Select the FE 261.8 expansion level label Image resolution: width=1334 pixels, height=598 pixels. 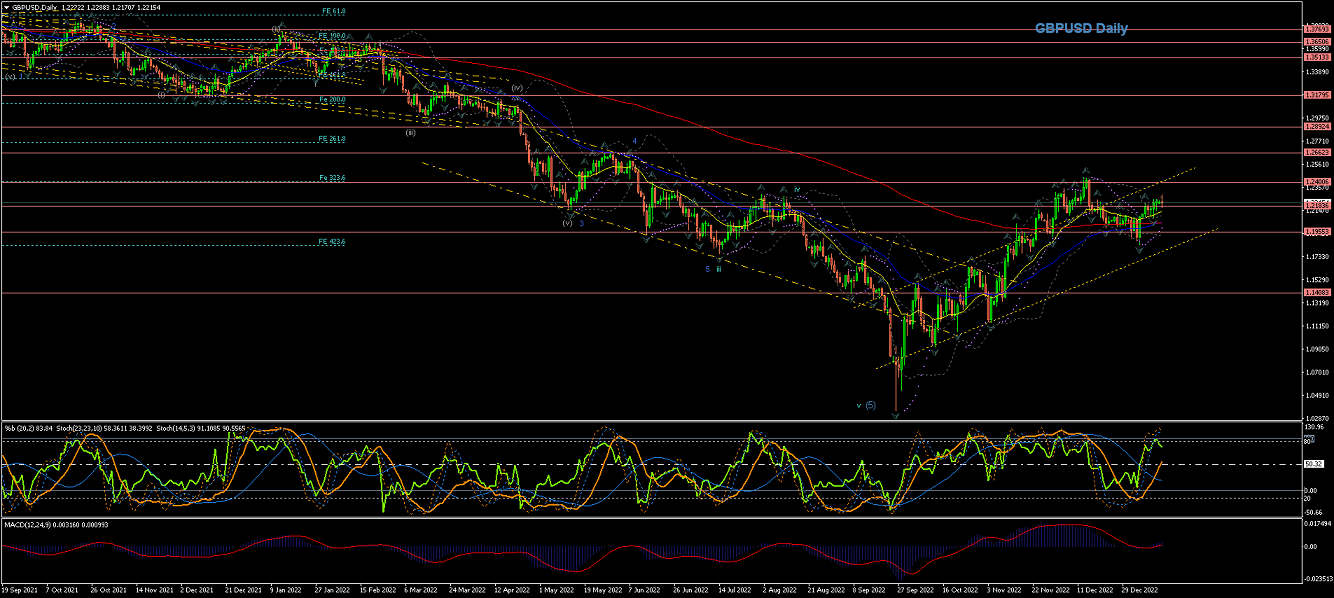[x=331, y=139]
